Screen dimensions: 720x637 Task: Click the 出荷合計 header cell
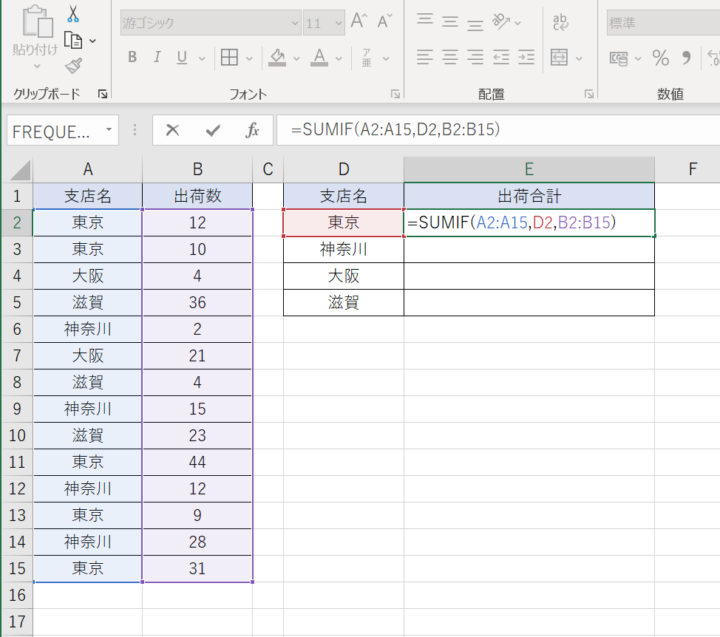tap(529, 196)
